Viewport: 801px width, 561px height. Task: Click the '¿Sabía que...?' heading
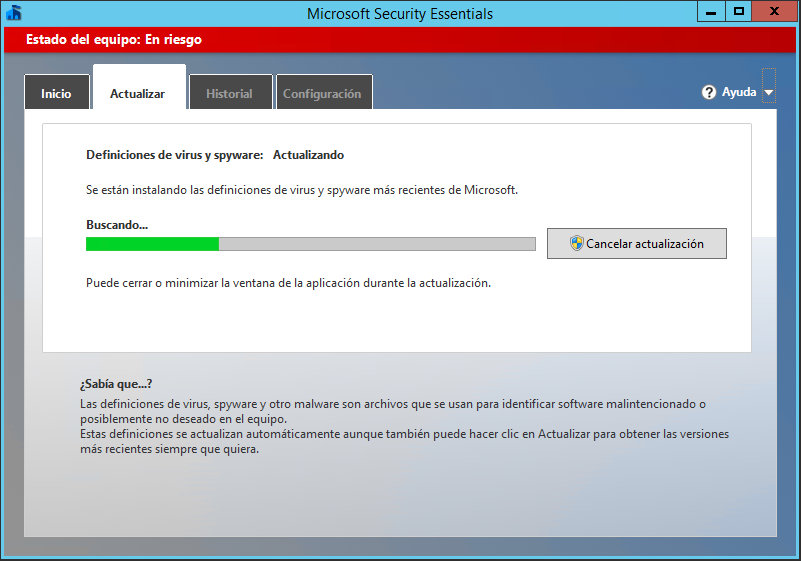point(115,384)
